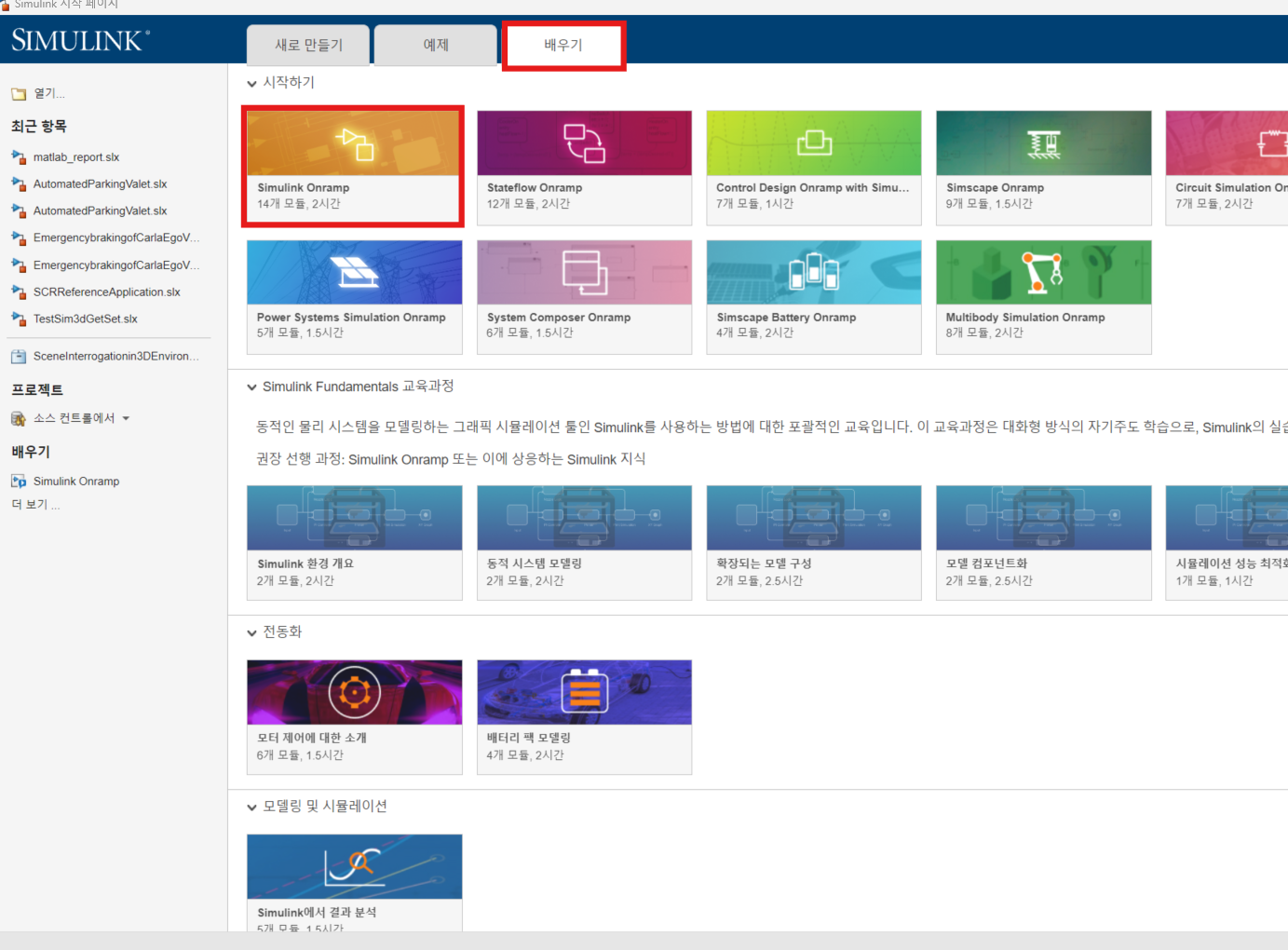
Task: Open first EmergencybrakingofCarlaEgoV... recent icon
Action: 19,238
